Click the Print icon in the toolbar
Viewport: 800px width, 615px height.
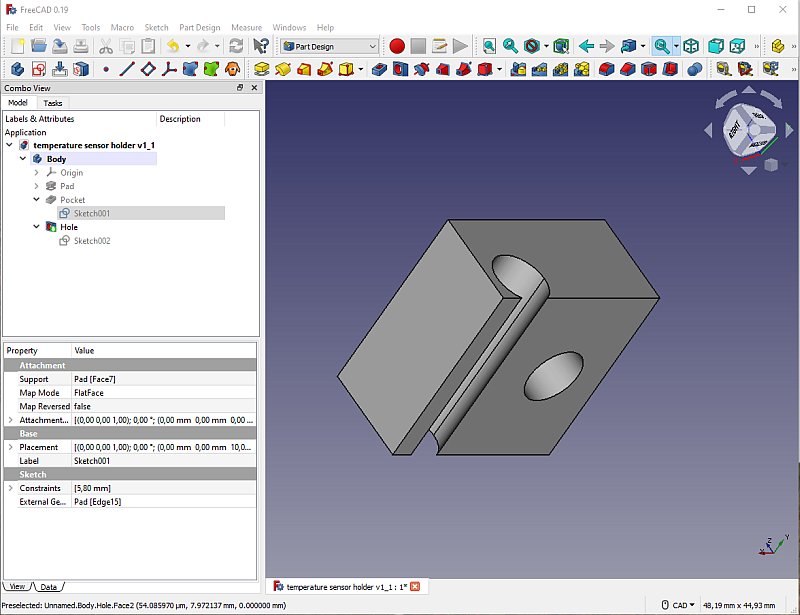tap(81, 46)
